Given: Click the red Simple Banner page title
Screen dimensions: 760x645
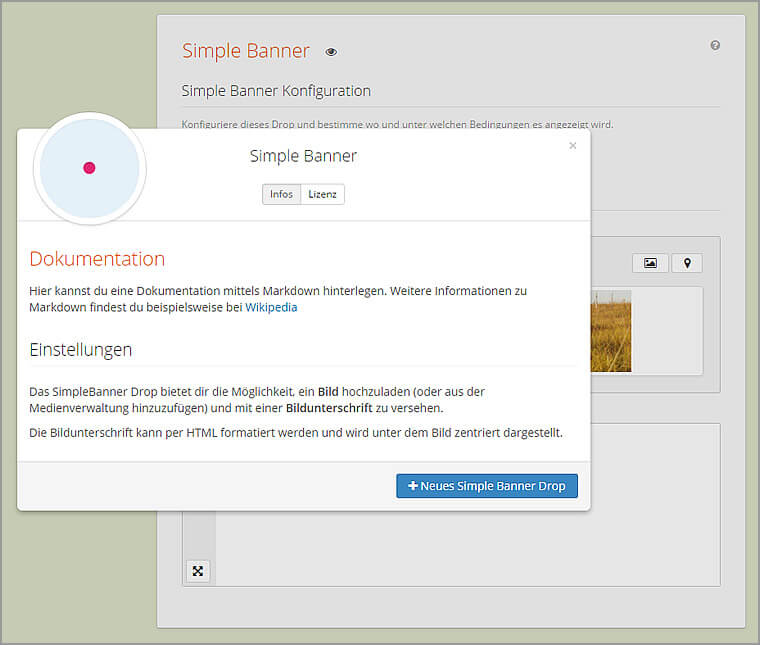Looking at the screenshot, I should tap(245, 51).
